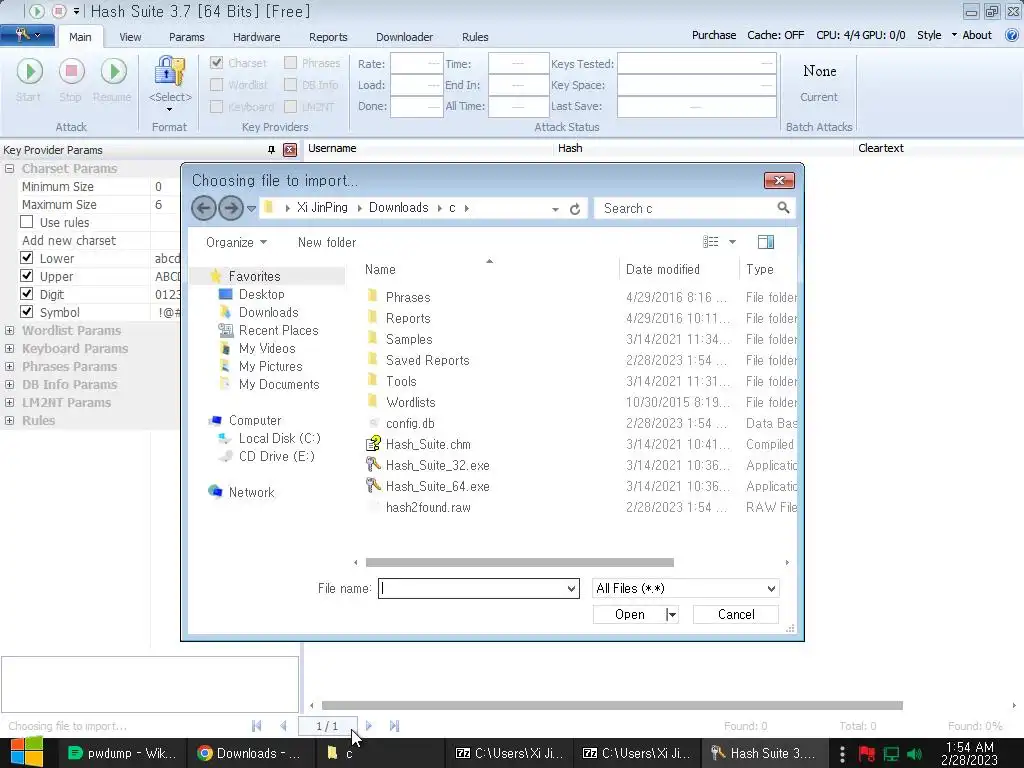Switch to the Reports ribbon tab

coord(328,37)
